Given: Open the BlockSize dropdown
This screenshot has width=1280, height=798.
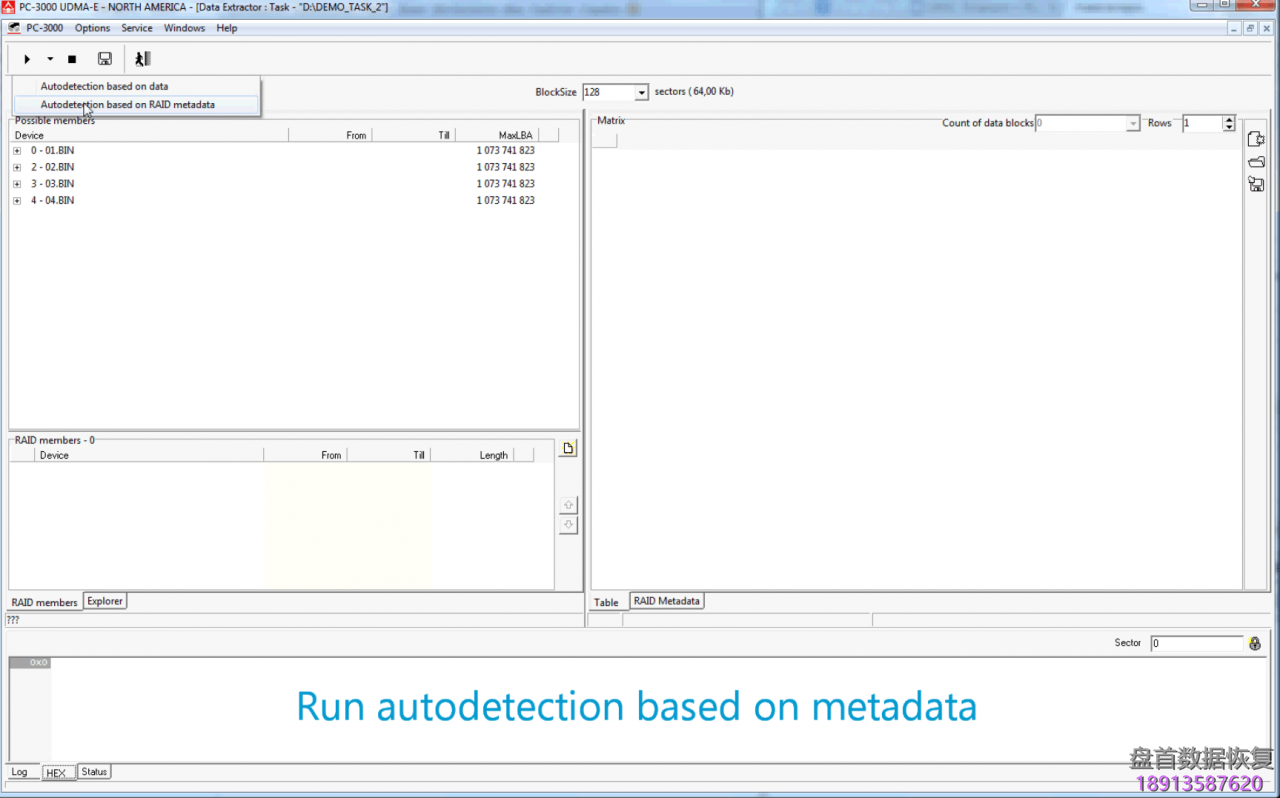Looking at the screenshot, I should (641, 93).
